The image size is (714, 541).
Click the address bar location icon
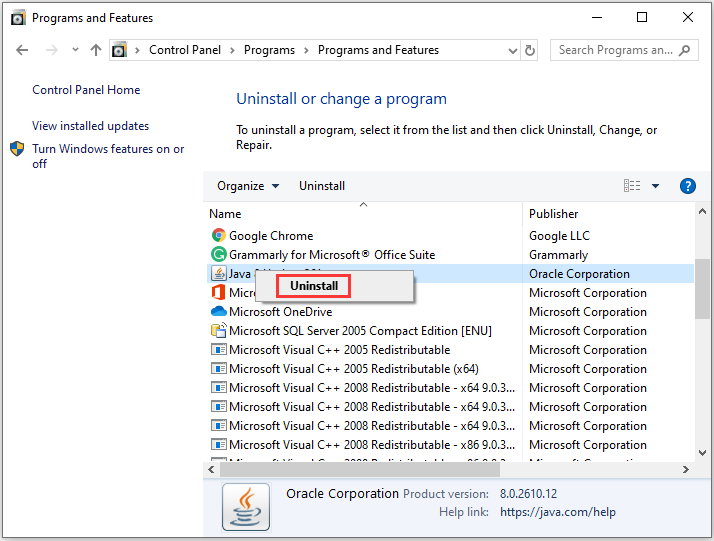point(119,50)
